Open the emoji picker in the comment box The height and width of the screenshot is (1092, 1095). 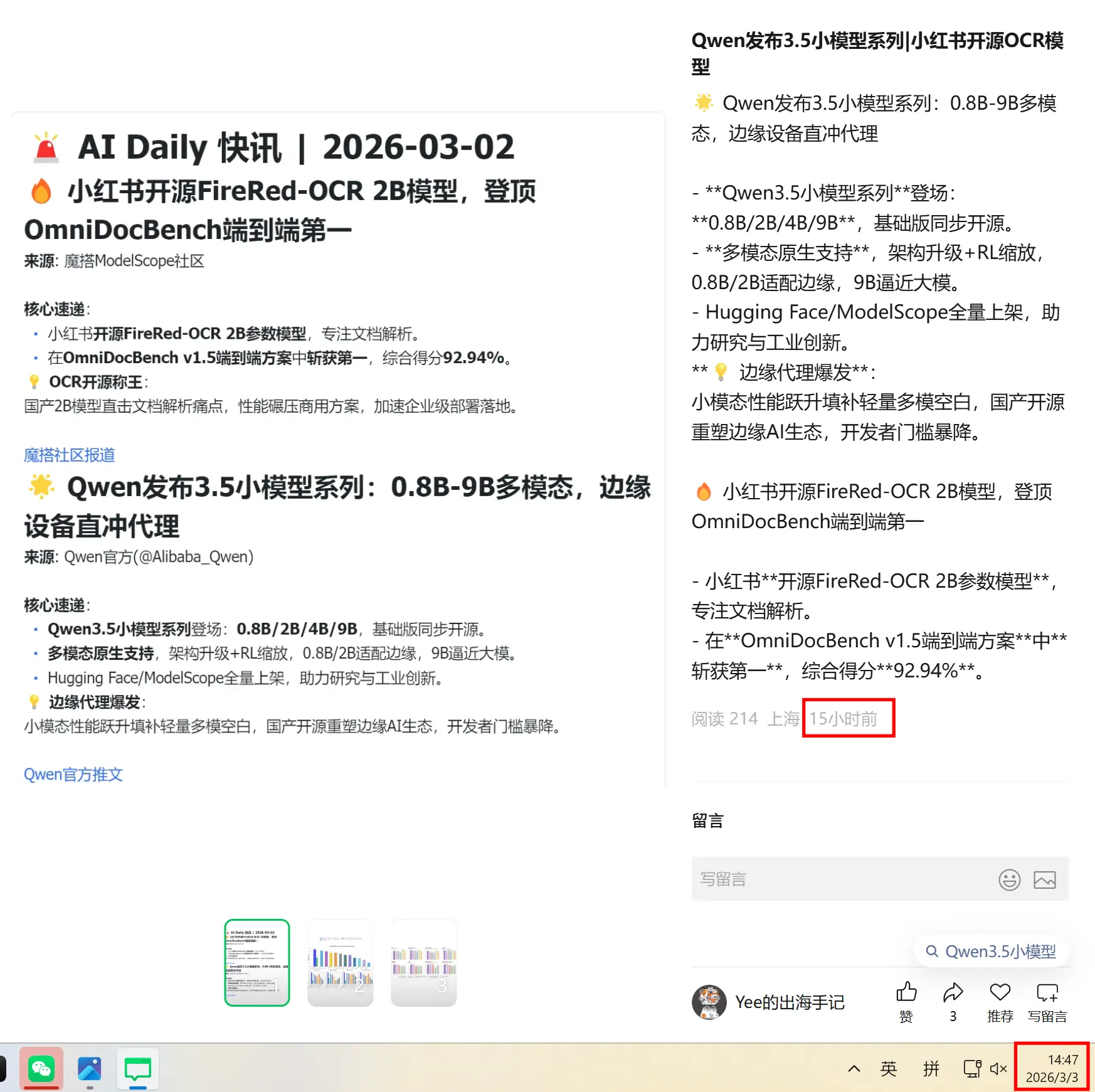(1009, 879)
